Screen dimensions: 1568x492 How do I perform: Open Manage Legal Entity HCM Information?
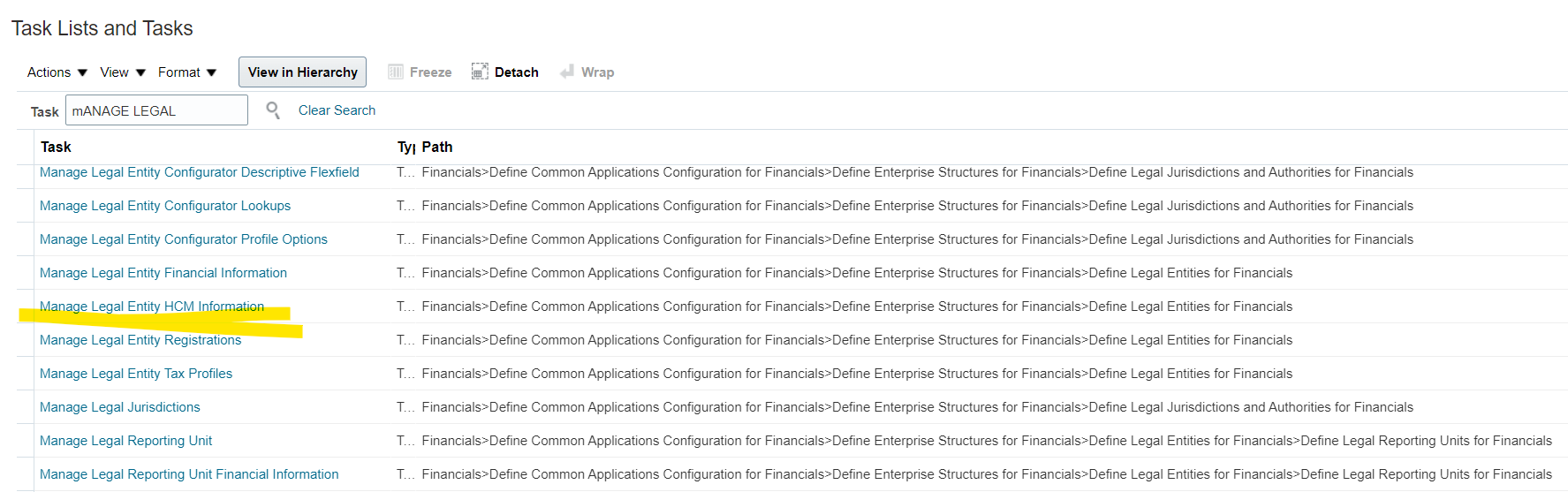(x=152, y=307)
